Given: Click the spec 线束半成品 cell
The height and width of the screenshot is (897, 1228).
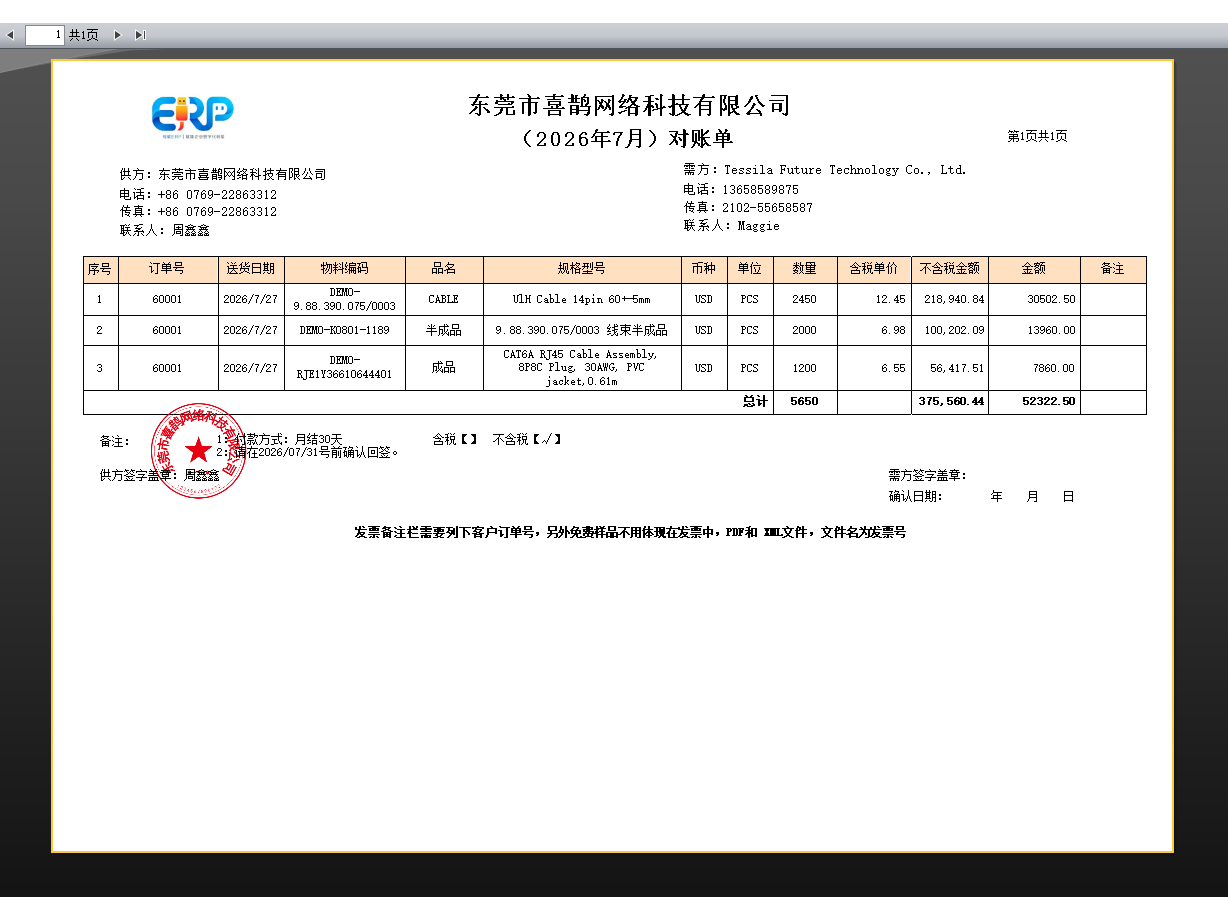Looking at the screenshot, I should pos(582,330).
